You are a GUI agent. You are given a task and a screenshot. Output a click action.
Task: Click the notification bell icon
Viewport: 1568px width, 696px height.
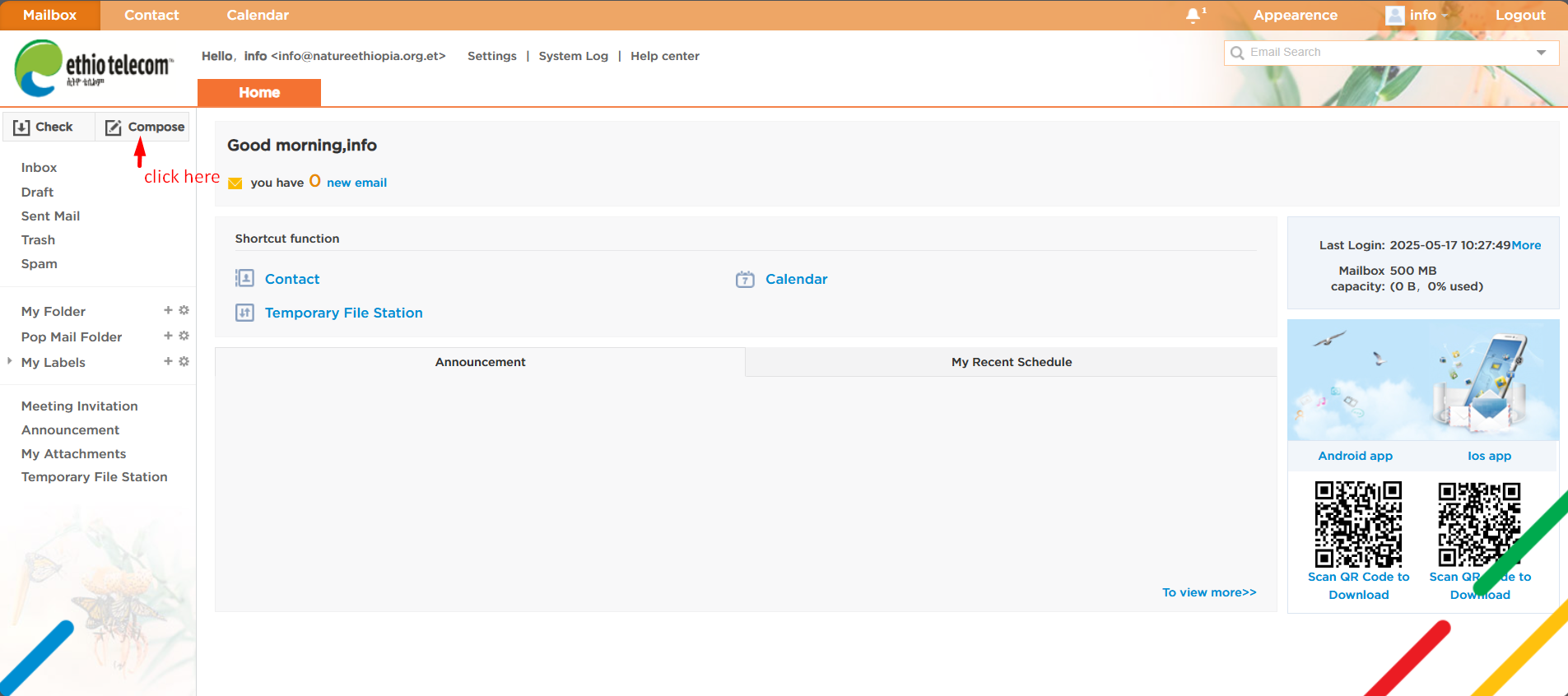(x=1193, y=16)
